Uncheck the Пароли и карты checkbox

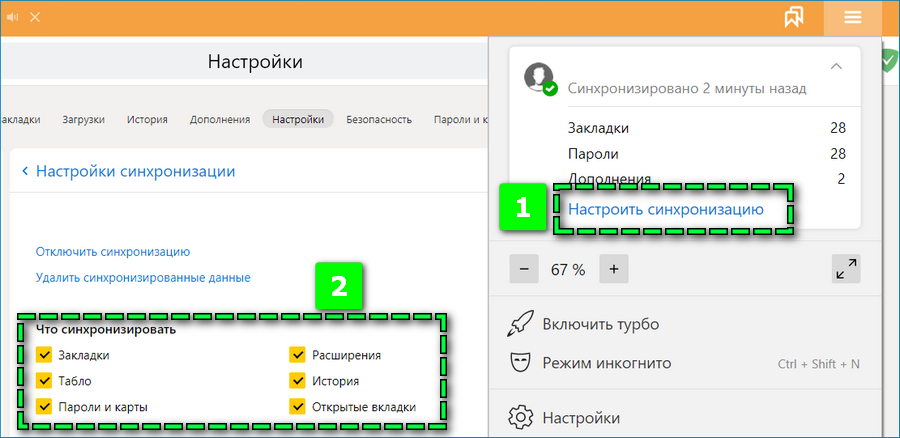44,407
